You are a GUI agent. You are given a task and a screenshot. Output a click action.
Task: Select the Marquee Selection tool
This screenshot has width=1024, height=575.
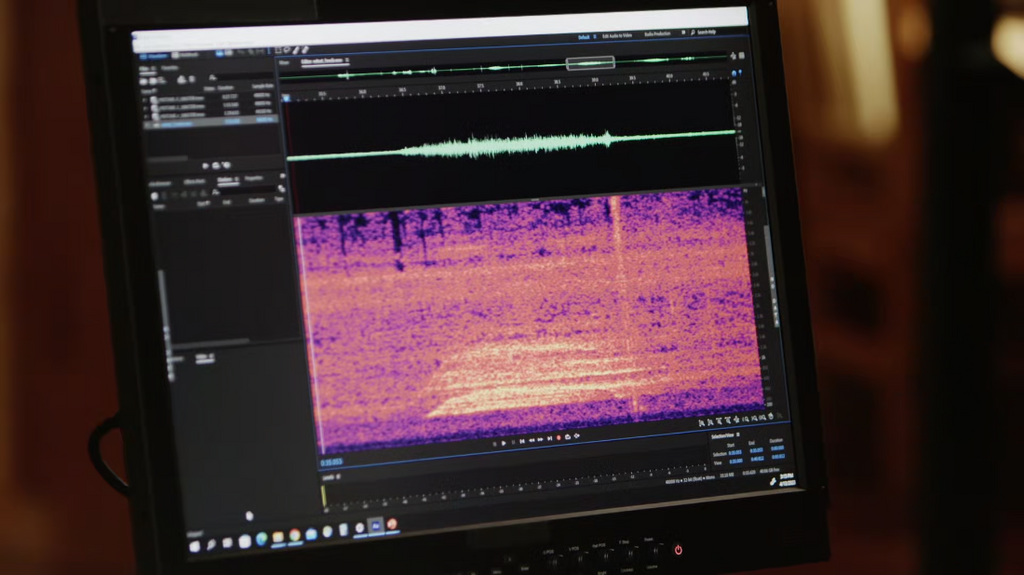[279, 50]
